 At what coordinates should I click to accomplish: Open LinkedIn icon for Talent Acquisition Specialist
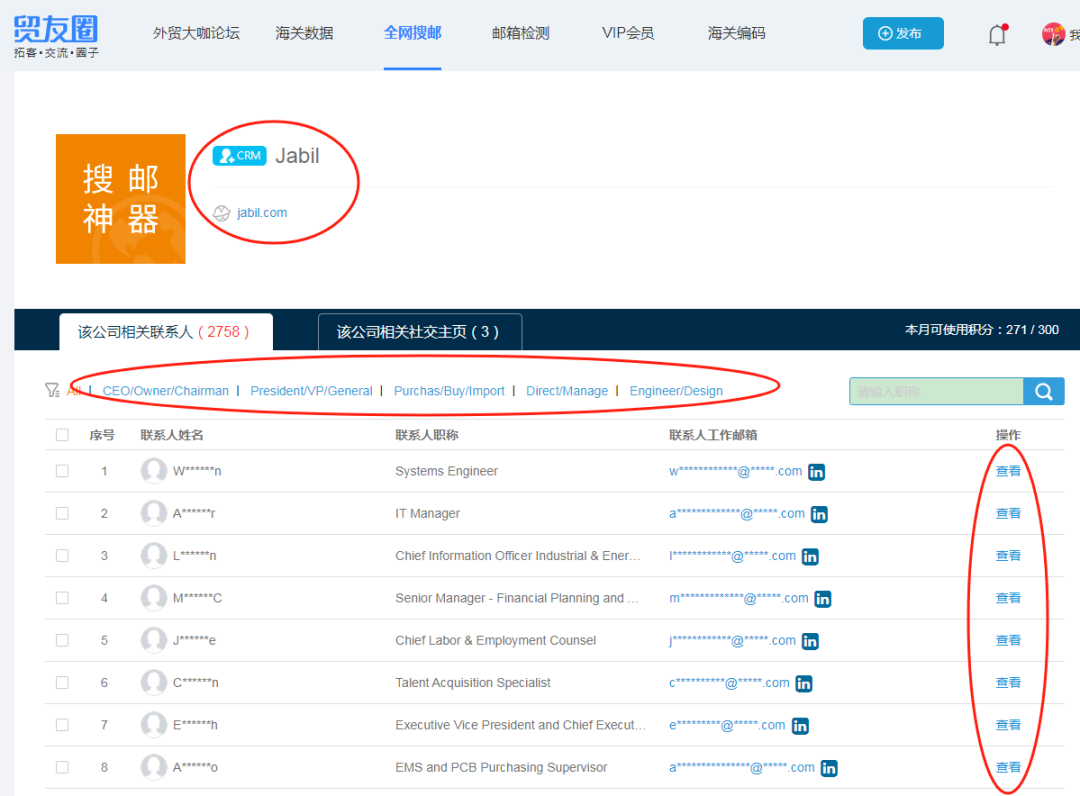click(x=804, y=684)
